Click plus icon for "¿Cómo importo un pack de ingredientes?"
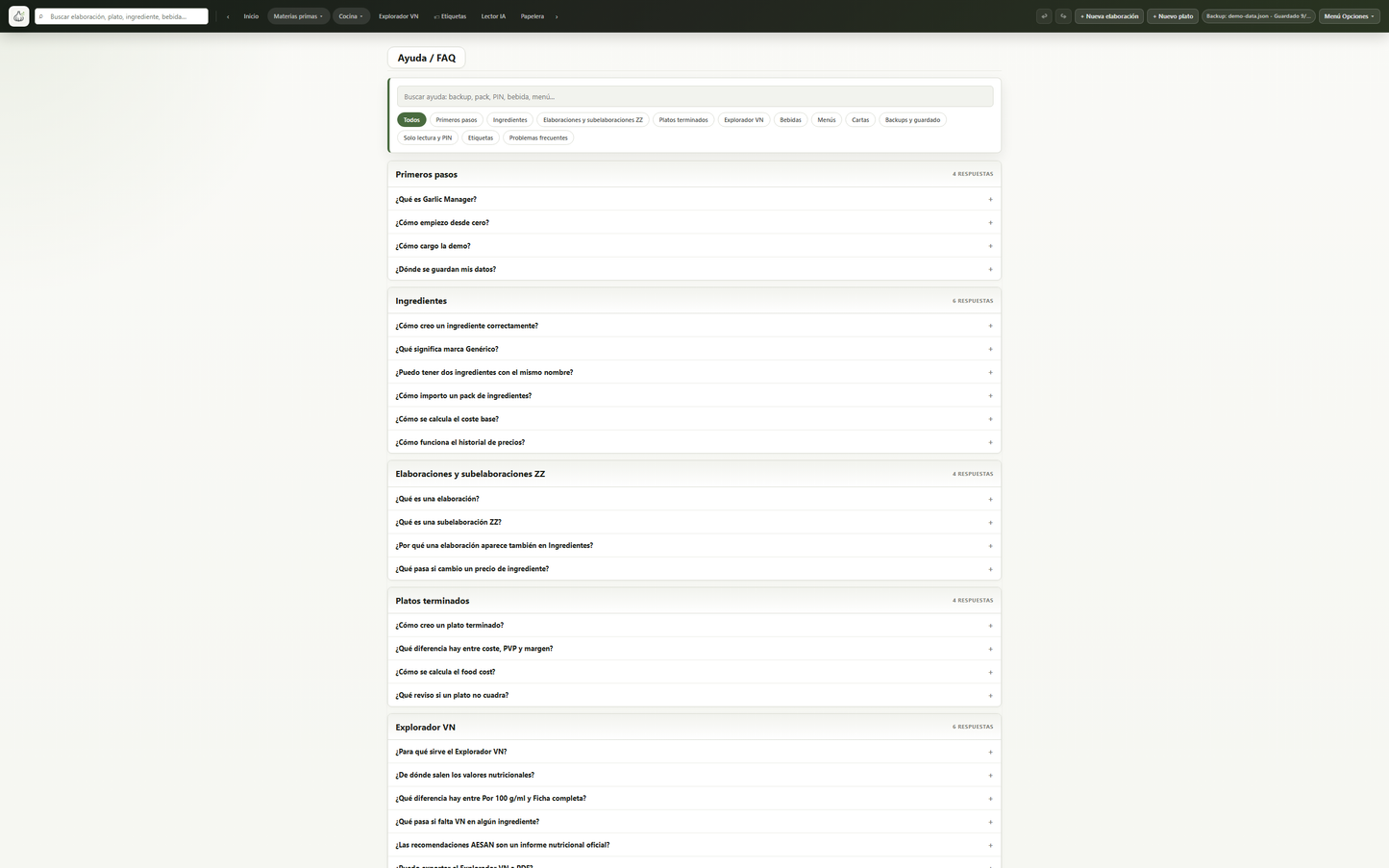 coord(990,396)
